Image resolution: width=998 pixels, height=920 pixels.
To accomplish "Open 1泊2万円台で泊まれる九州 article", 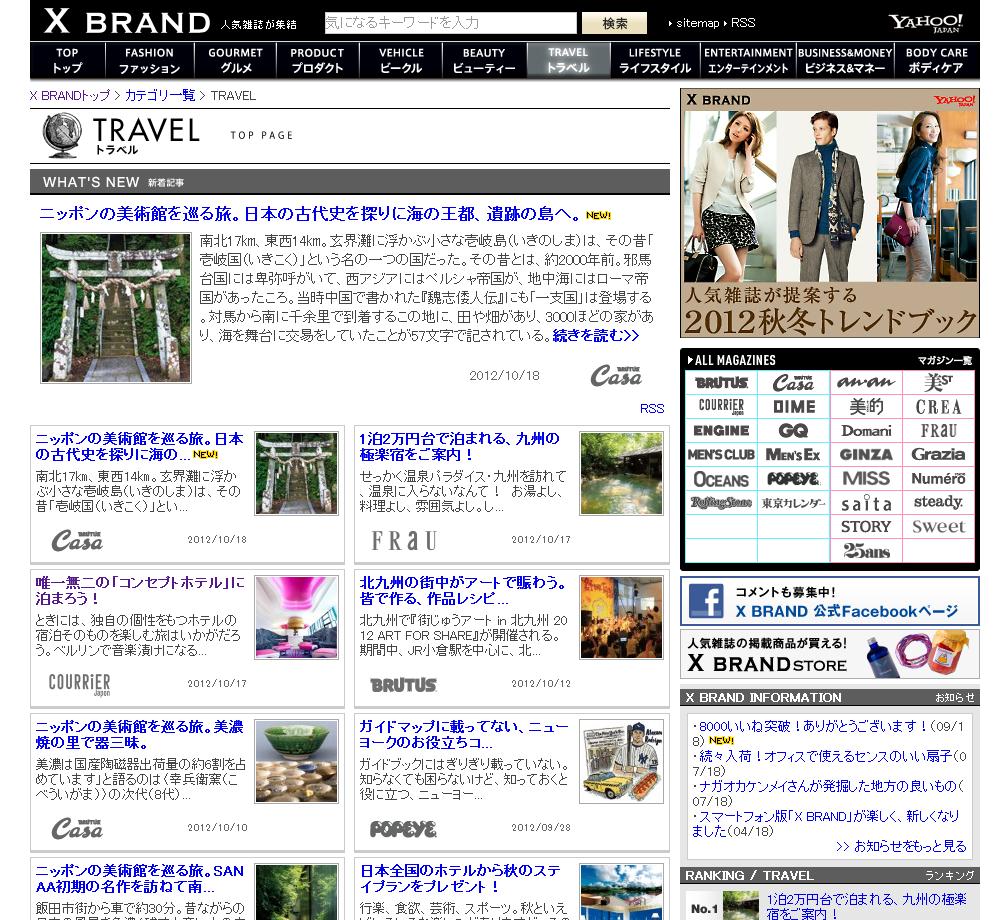I will pyautogui.click(x=460, y=446).
